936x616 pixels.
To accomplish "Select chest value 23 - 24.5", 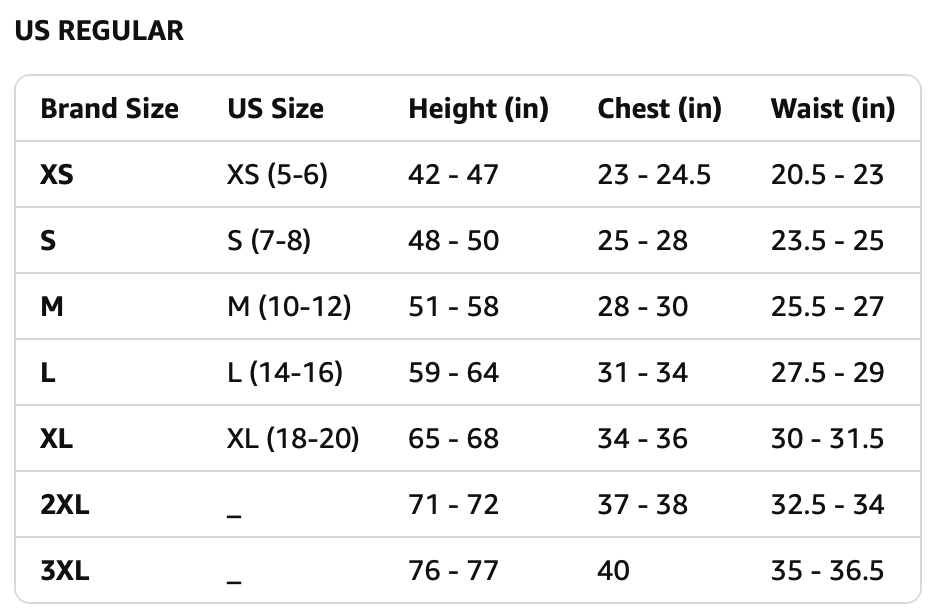I will [654, 175].
